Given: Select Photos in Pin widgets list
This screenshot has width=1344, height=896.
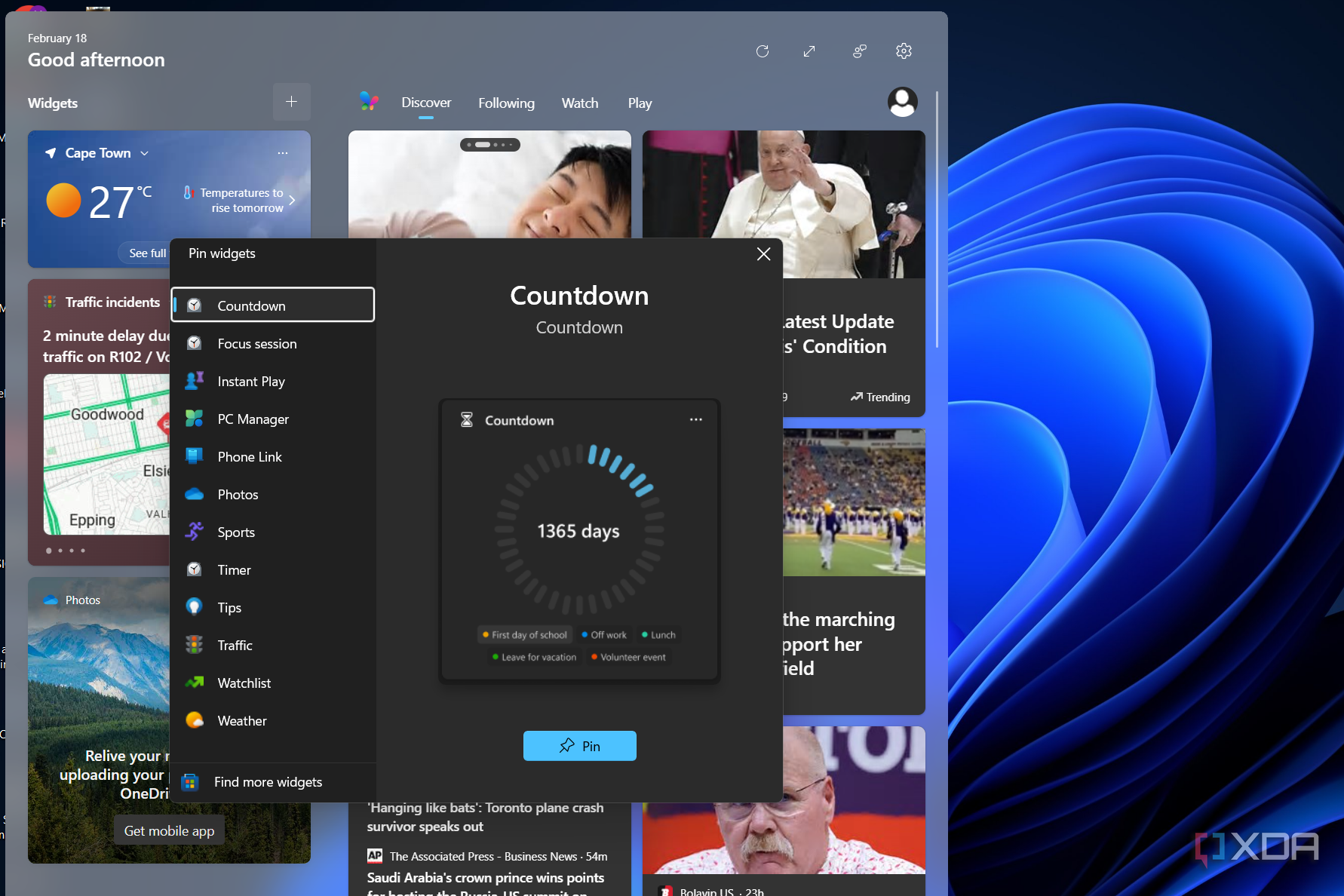Looking at the screenshot, I should point(273,495).
